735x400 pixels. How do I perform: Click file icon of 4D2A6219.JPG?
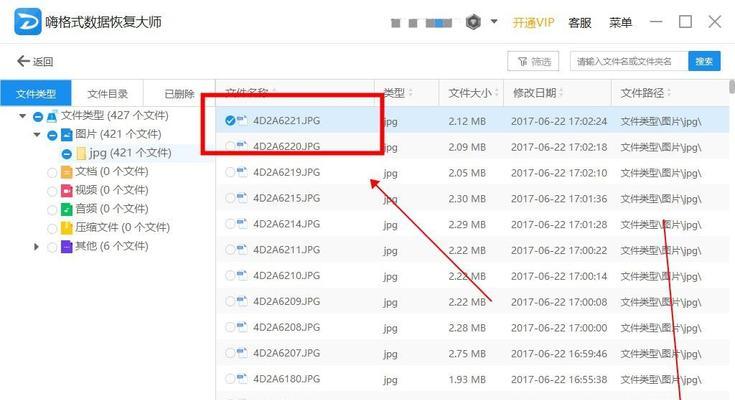tap(242, 172)
